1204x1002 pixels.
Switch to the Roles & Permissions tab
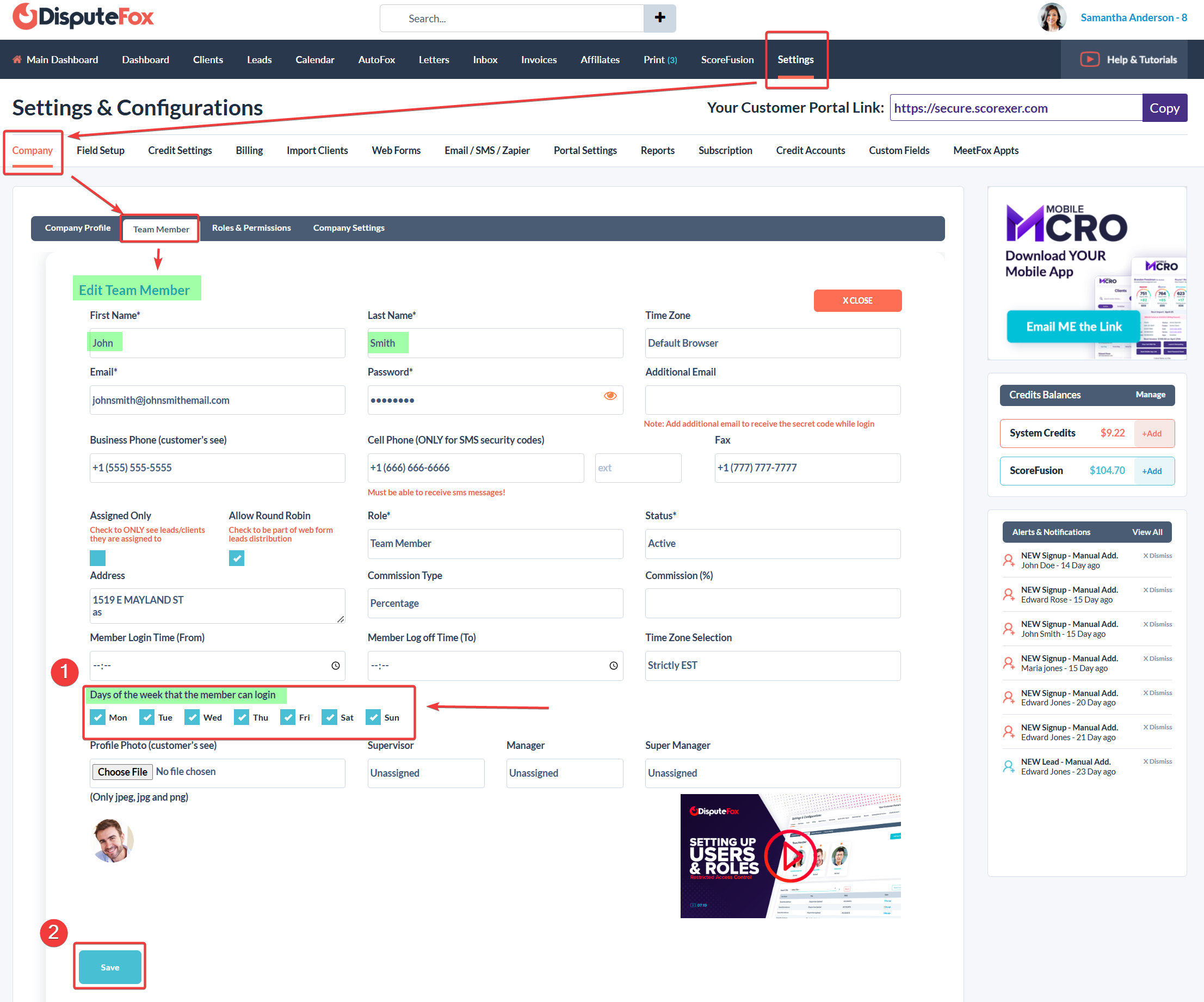click(251, 228)
